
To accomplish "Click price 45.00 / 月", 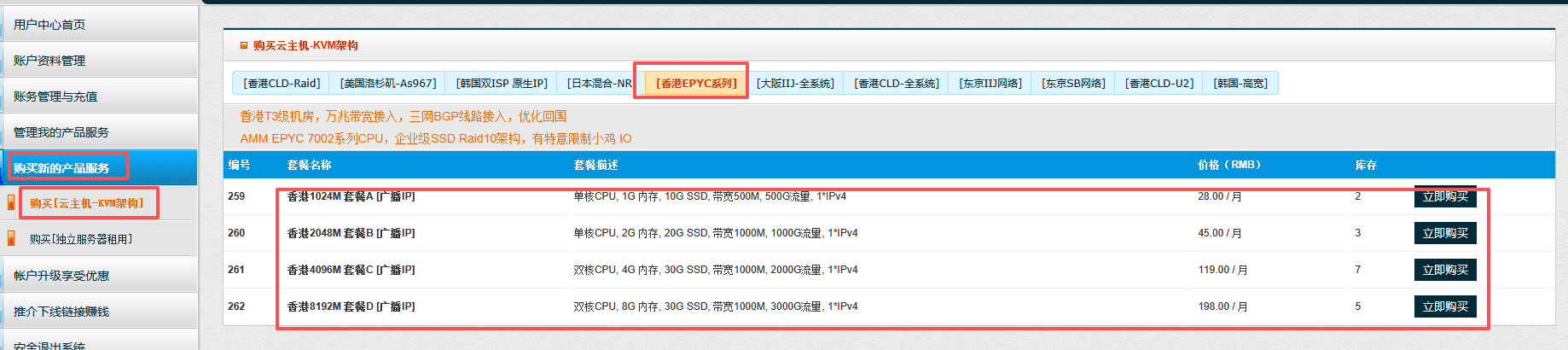I will (1220, 233).
